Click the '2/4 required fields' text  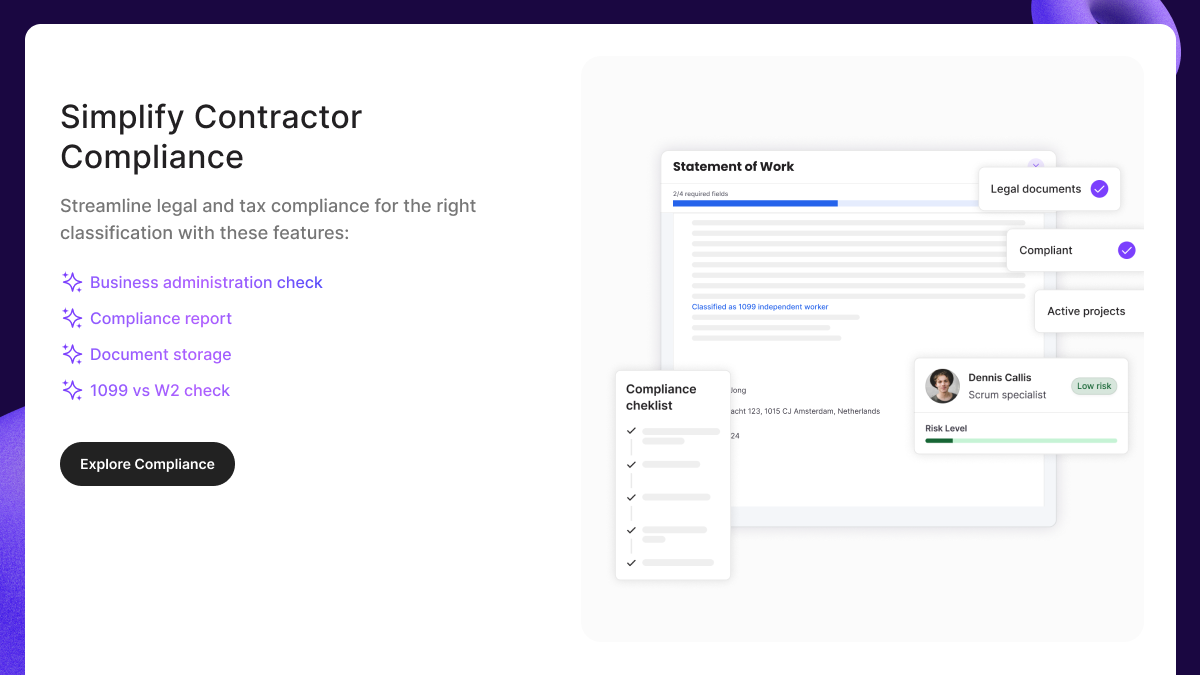(x=700, y=193)
